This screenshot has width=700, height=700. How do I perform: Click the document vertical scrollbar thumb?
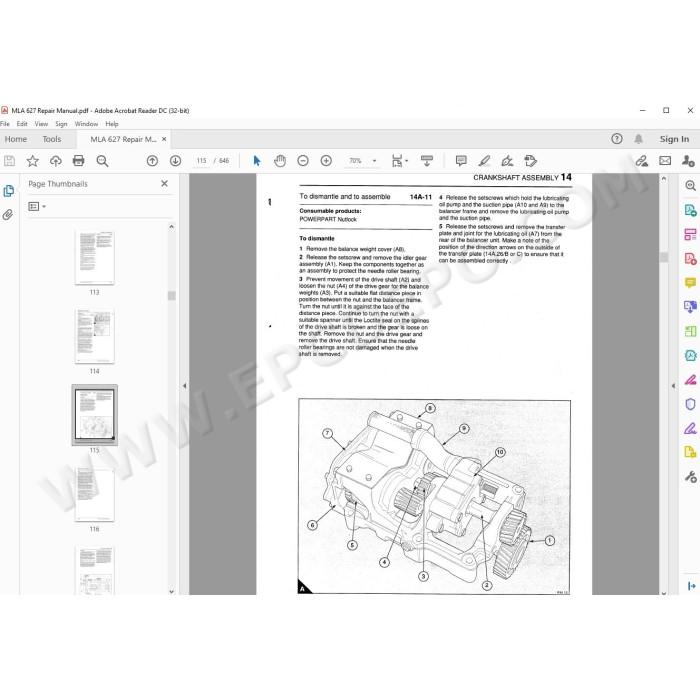(x=664, y=257)
